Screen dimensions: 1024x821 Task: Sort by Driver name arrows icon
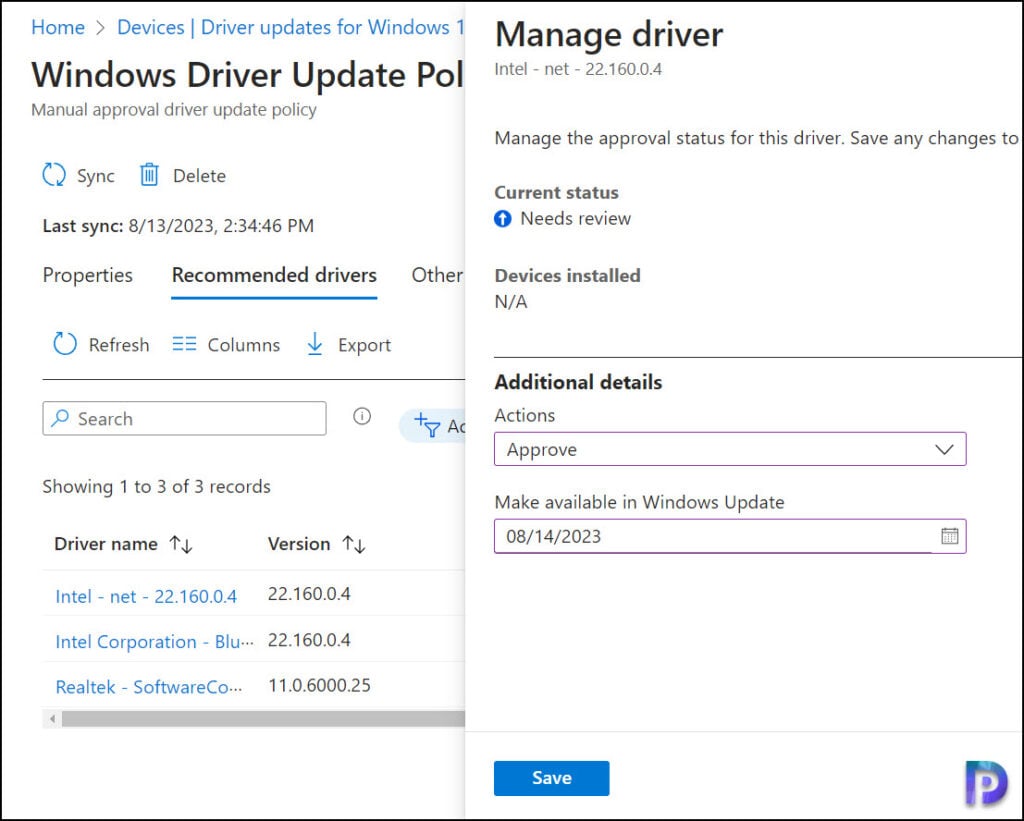(x=181, y=544)
